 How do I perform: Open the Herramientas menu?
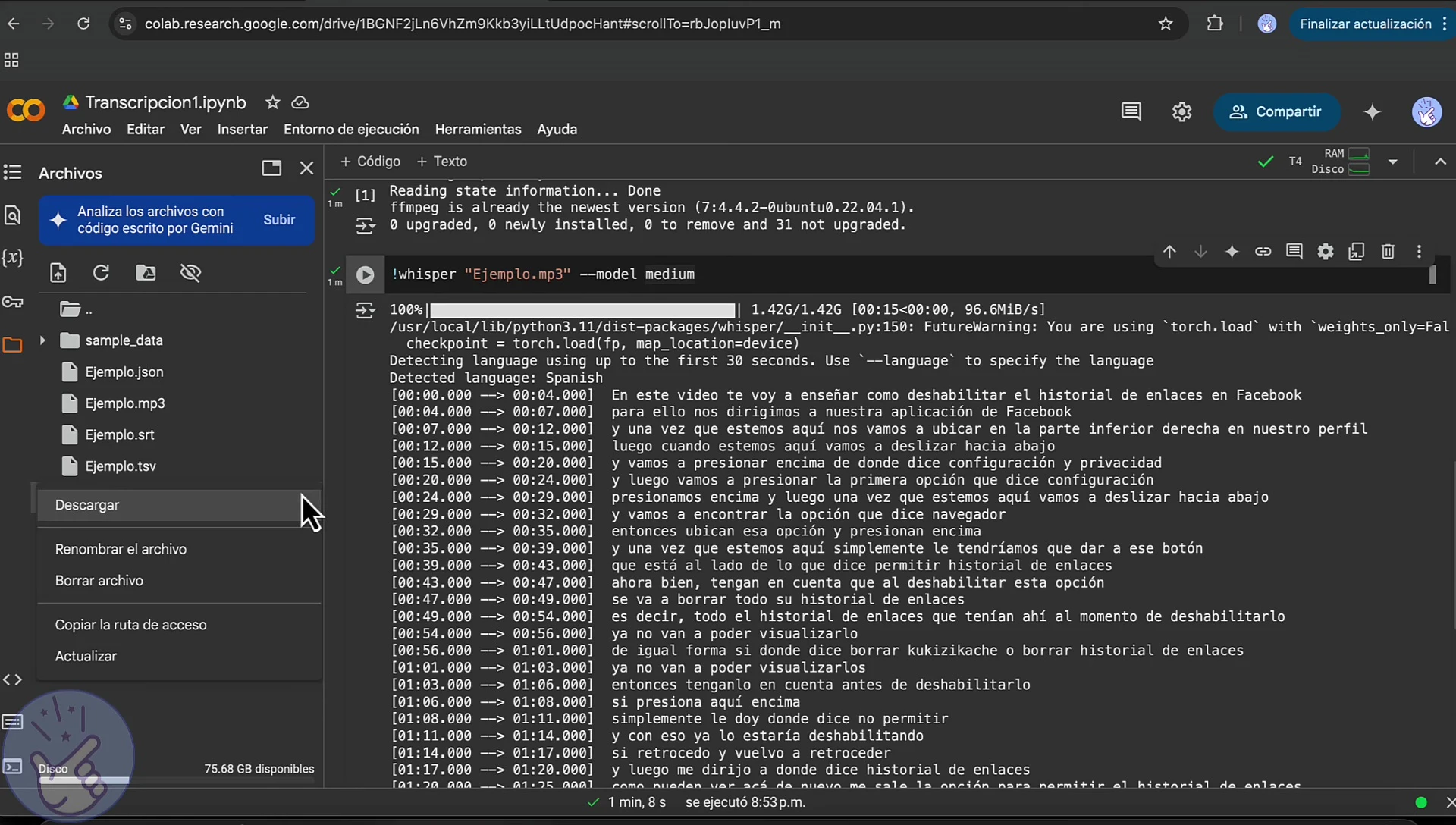coord(478,130)
